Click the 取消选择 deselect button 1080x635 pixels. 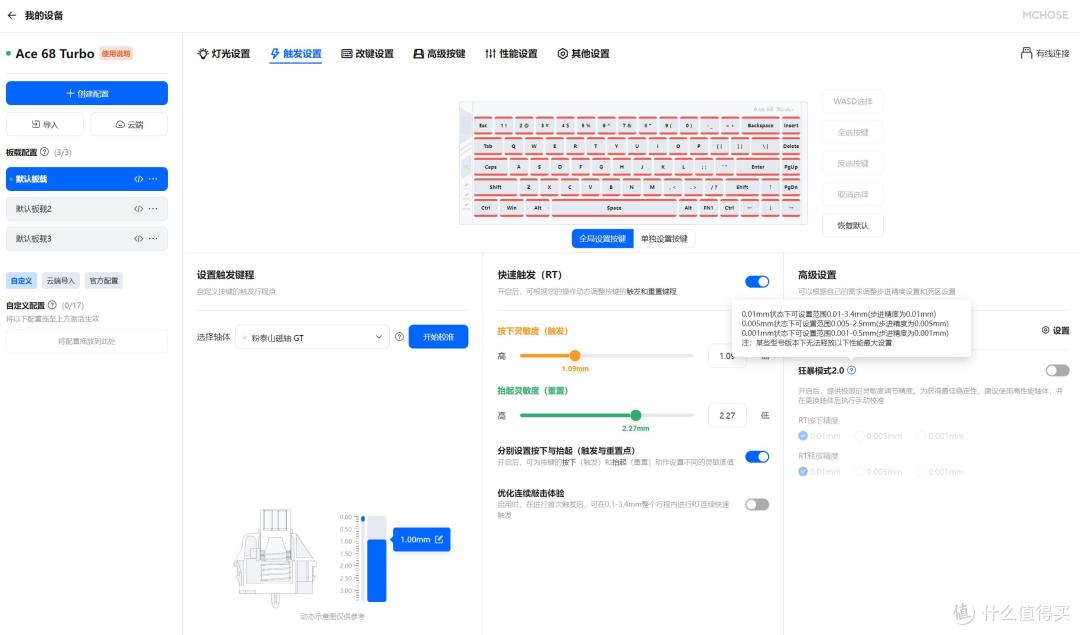(x=853, y=194)
